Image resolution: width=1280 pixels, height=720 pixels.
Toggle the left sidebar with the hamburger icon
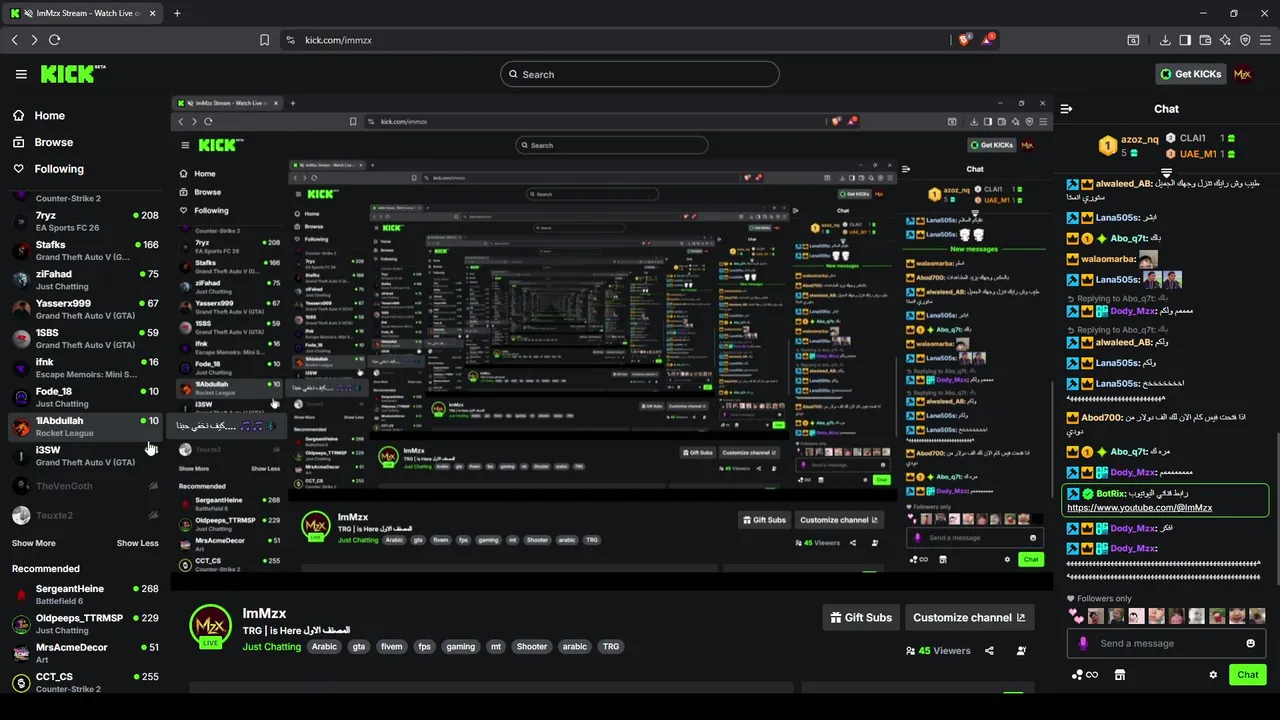point(21,74)
